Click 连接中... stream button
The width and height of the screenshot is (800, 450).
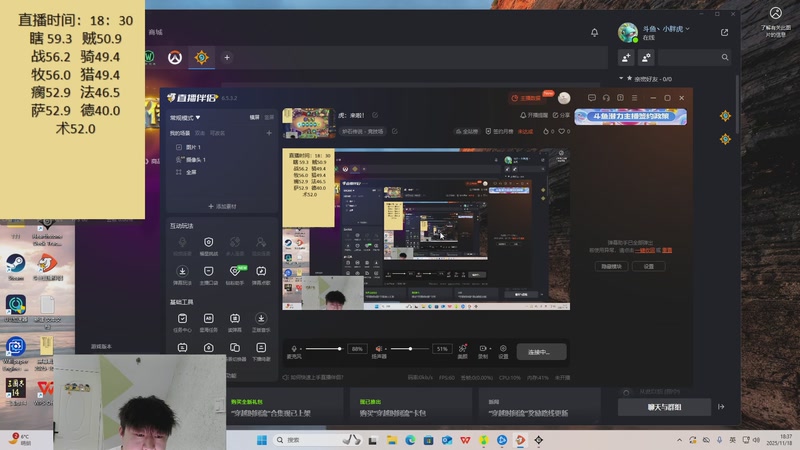pyautogui.click(x=541, y=352)
